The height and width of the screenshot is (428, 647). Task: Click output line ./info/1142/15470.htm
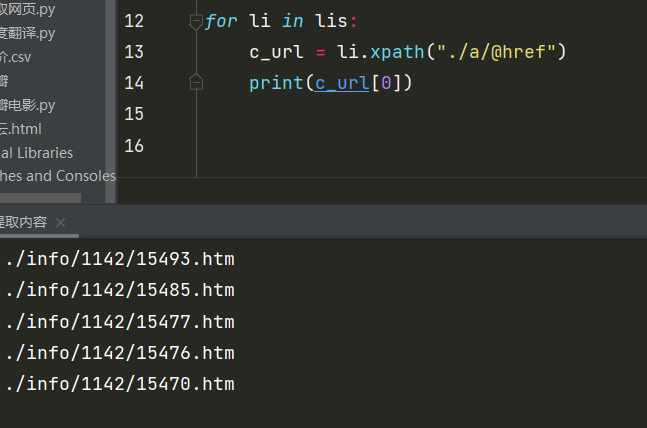coord(120,384)
